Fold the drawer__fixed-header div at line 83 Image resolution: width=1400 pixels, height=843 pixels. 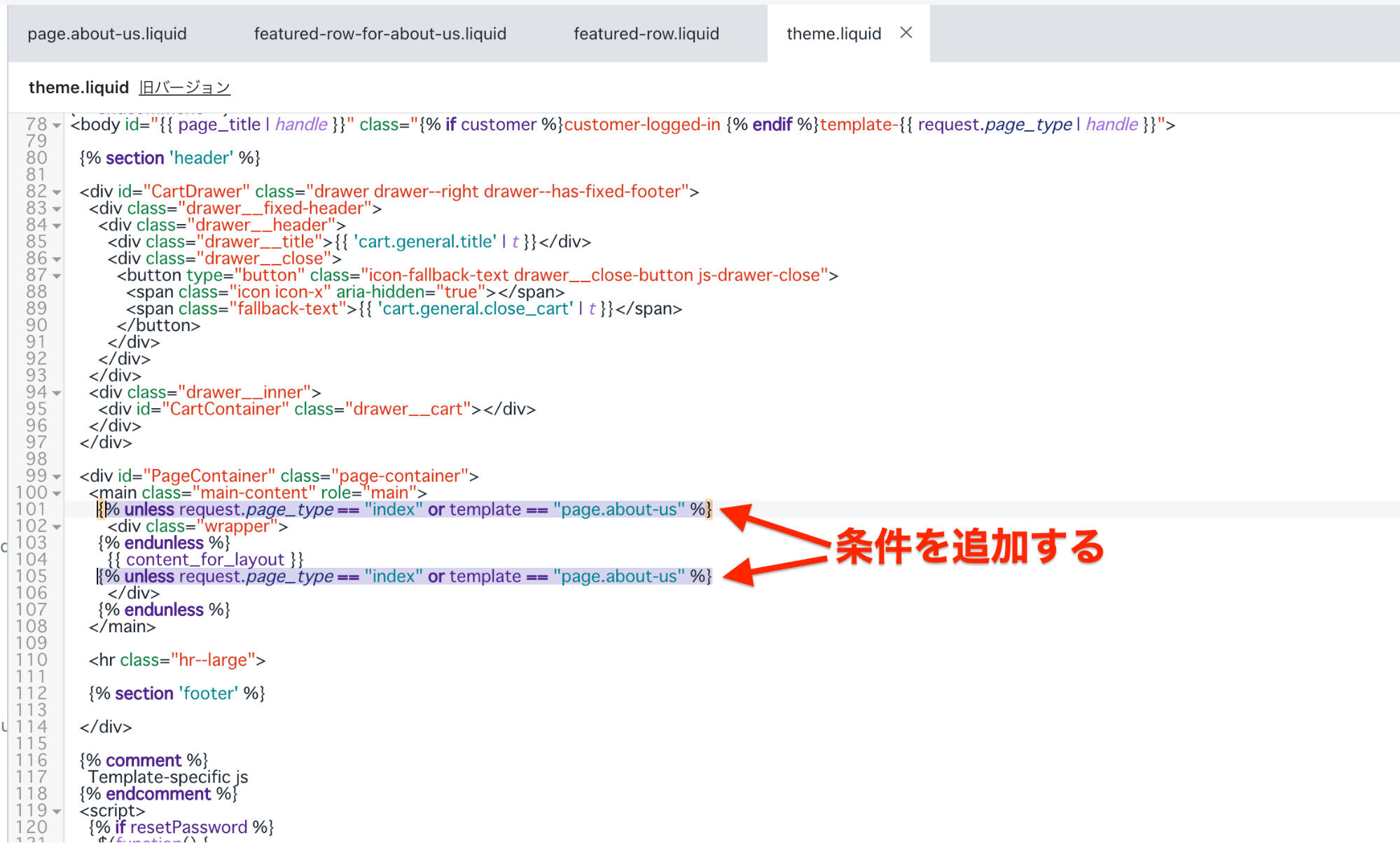click(x=57, y=209)
